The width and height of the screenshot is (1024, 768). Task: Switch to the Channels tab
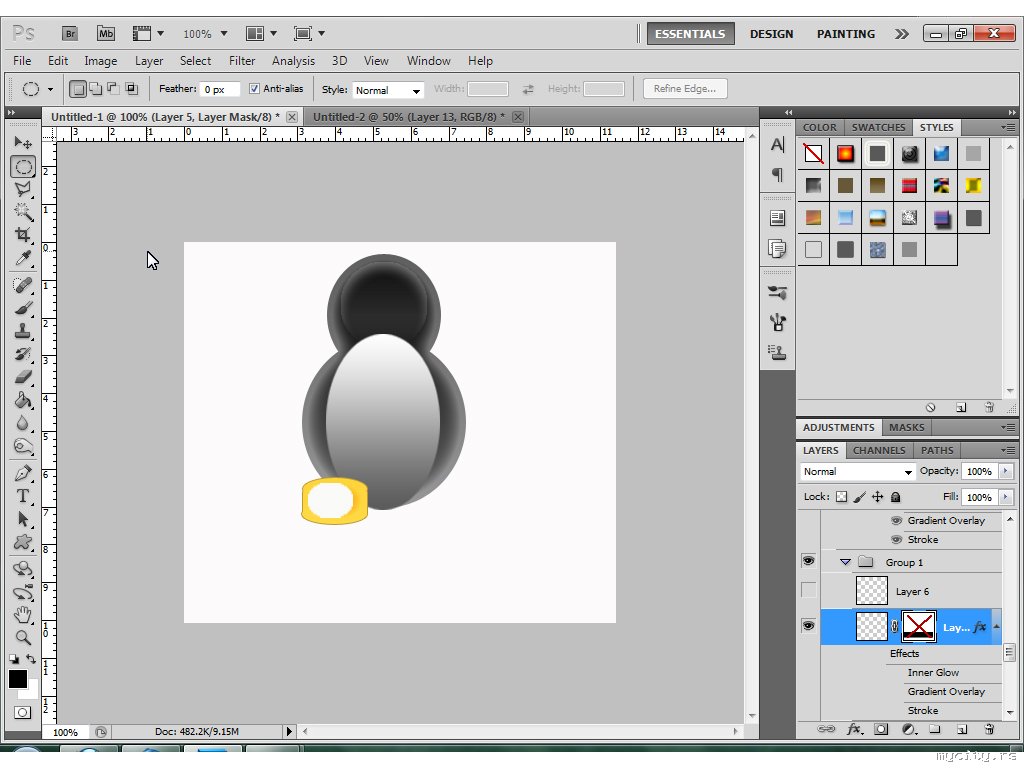(x=879, y=450)
